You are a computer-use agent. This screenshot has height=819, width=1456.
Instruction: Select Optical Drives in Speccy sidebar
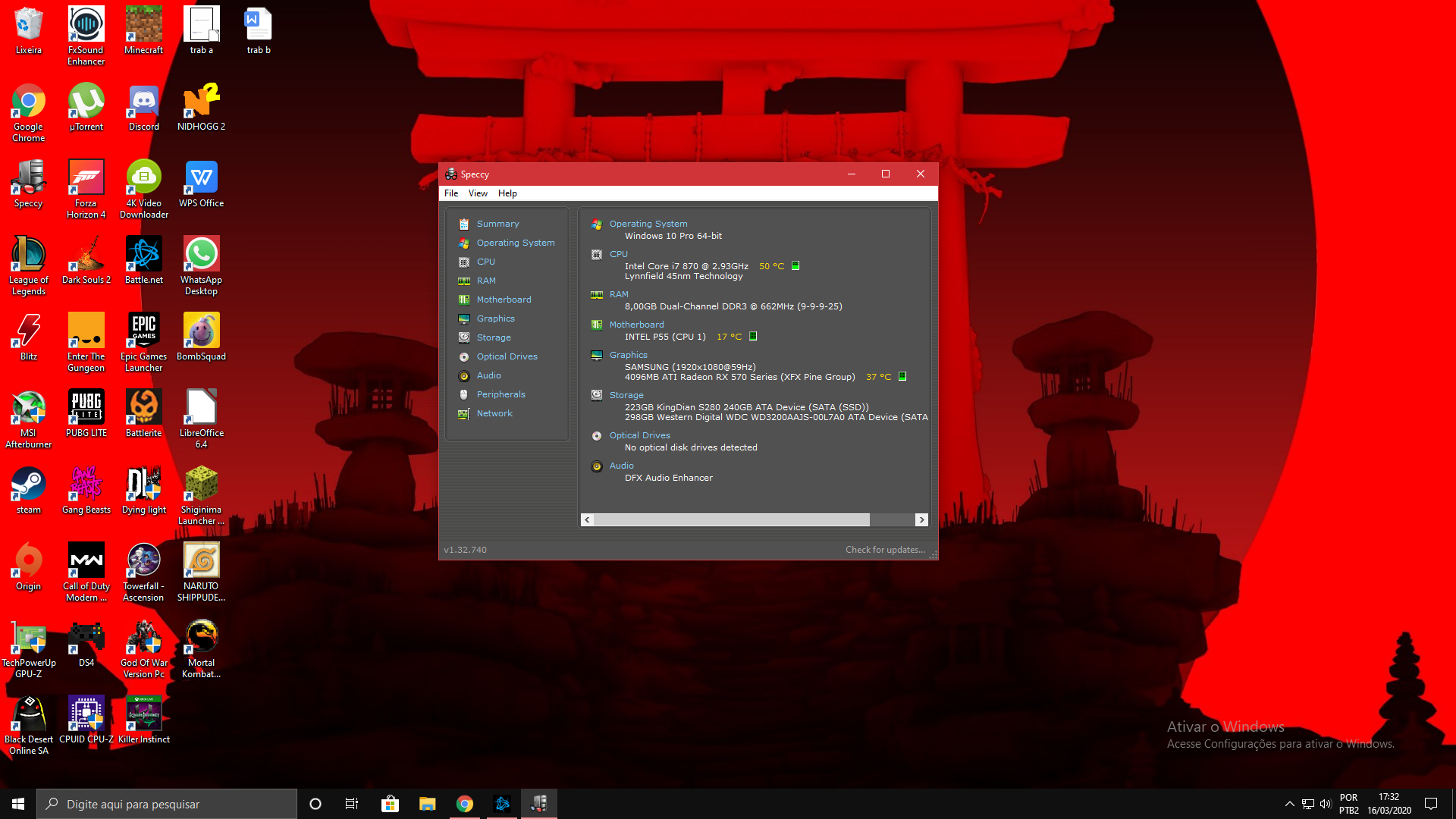[507, 356]
